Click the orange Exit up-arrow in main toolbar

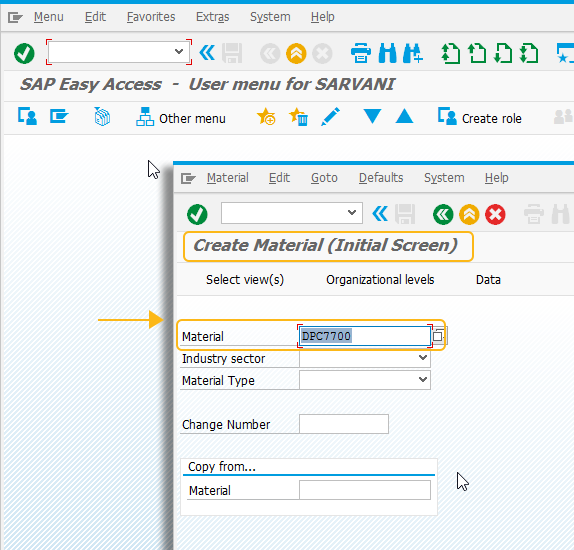[x=296, y=53]
